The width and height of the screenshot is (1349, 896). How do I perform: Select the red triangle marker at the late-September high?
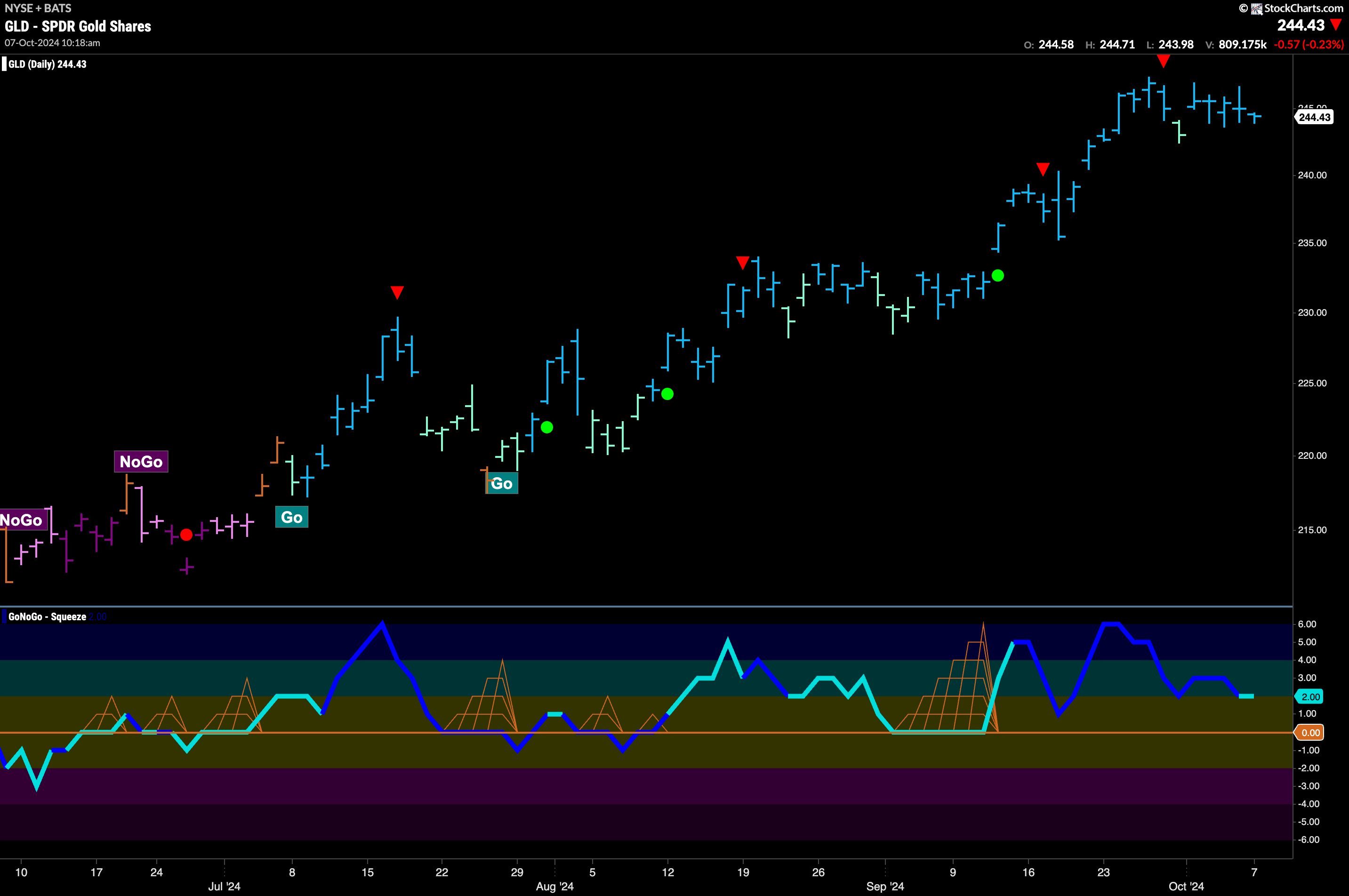pos(1163,61)
